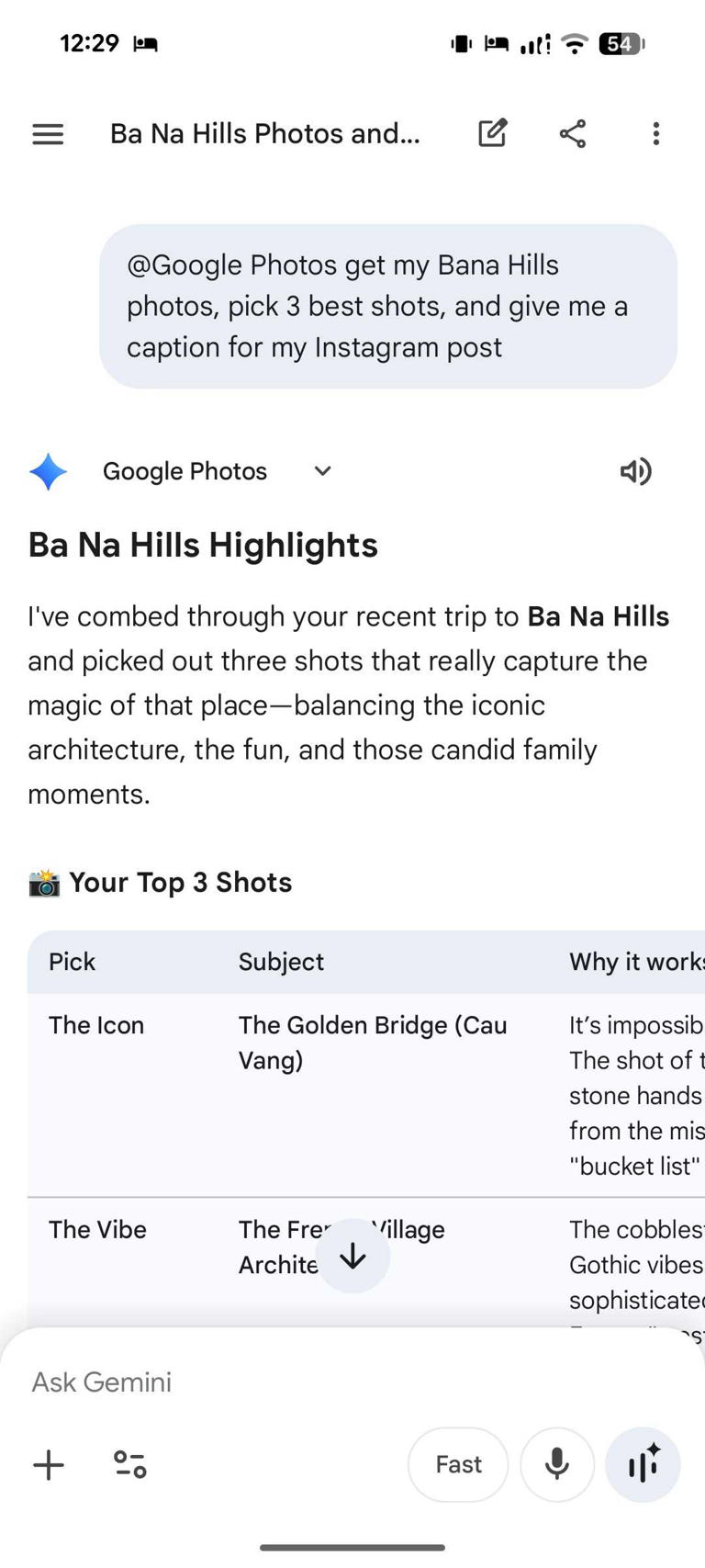Screen dimensions: 705x1568
Task: Tap the Subject column header
Action: [281, 962]
